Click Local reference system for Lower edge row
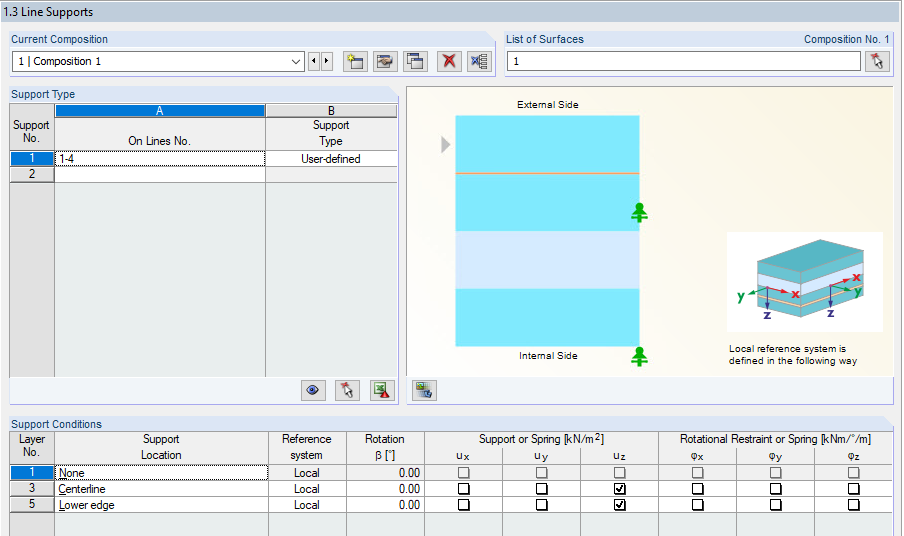This screenshot has width=904, height=536. click(x=307, y=505)
